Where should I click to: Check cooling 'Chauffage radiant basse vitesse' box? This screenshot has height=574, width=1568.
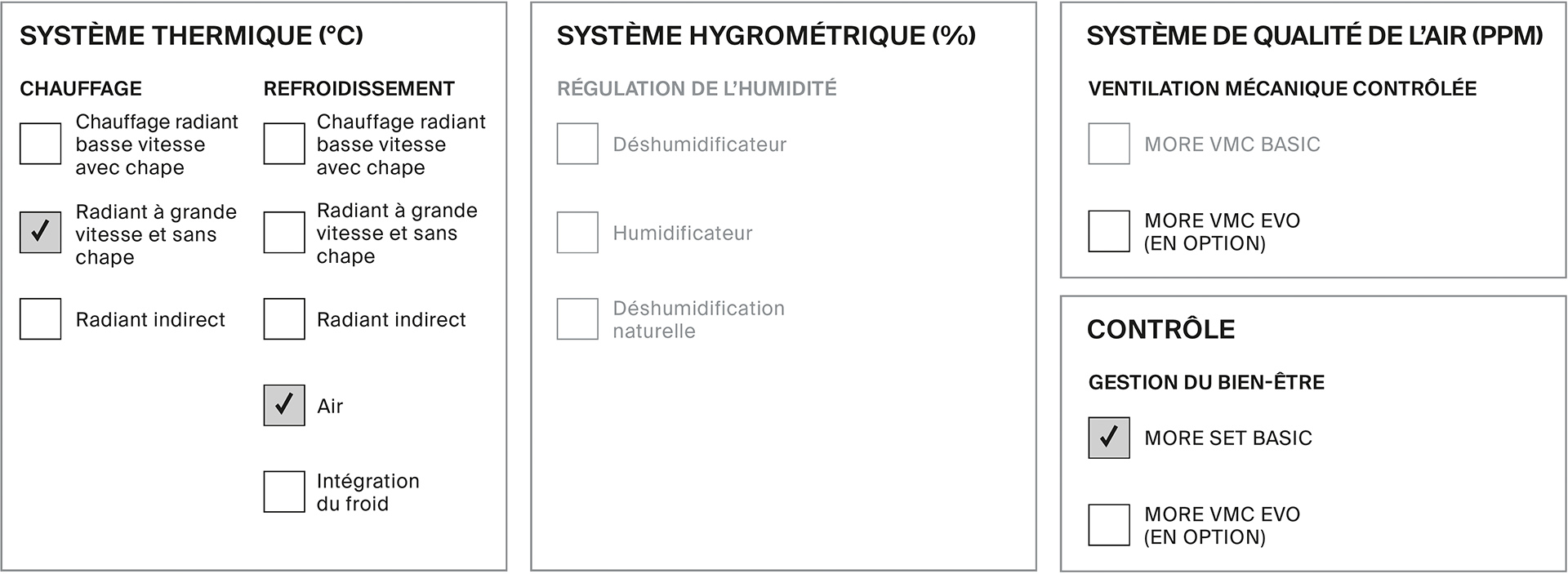pyautogui.click(x=284, y=144)
